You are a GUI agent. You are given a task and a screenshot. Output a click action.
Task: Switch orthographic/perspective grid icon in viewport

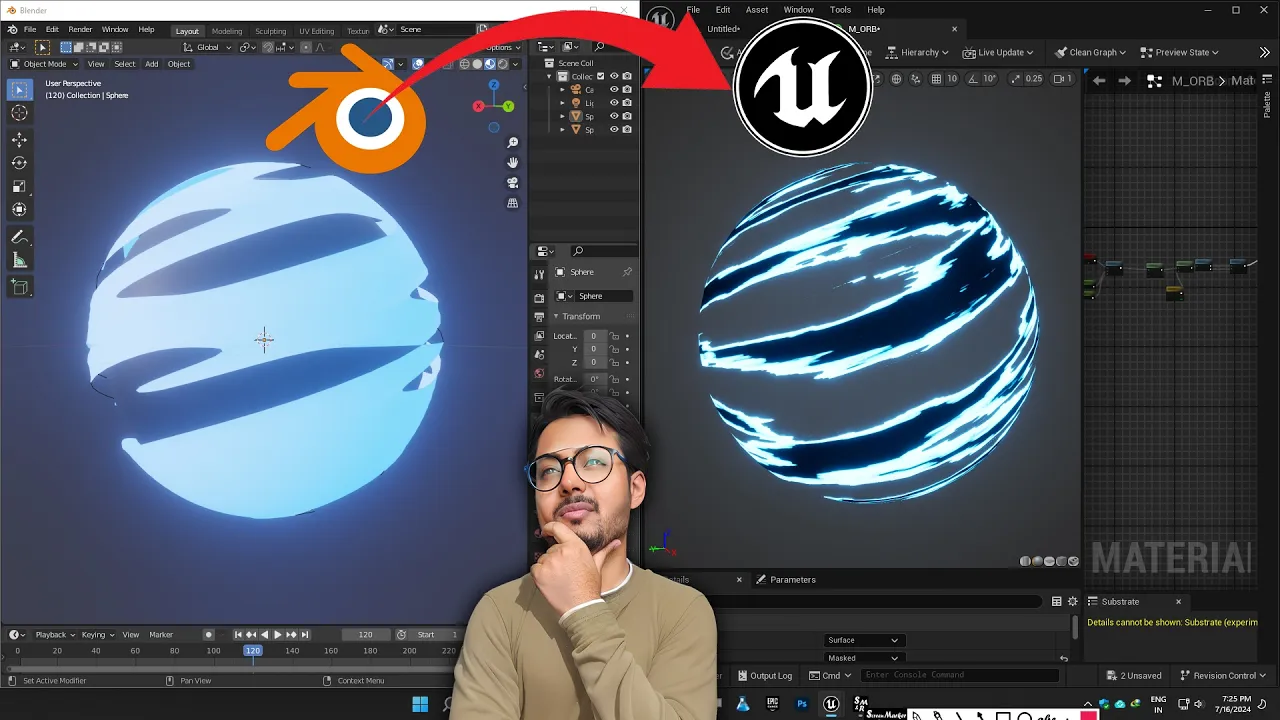513,203
